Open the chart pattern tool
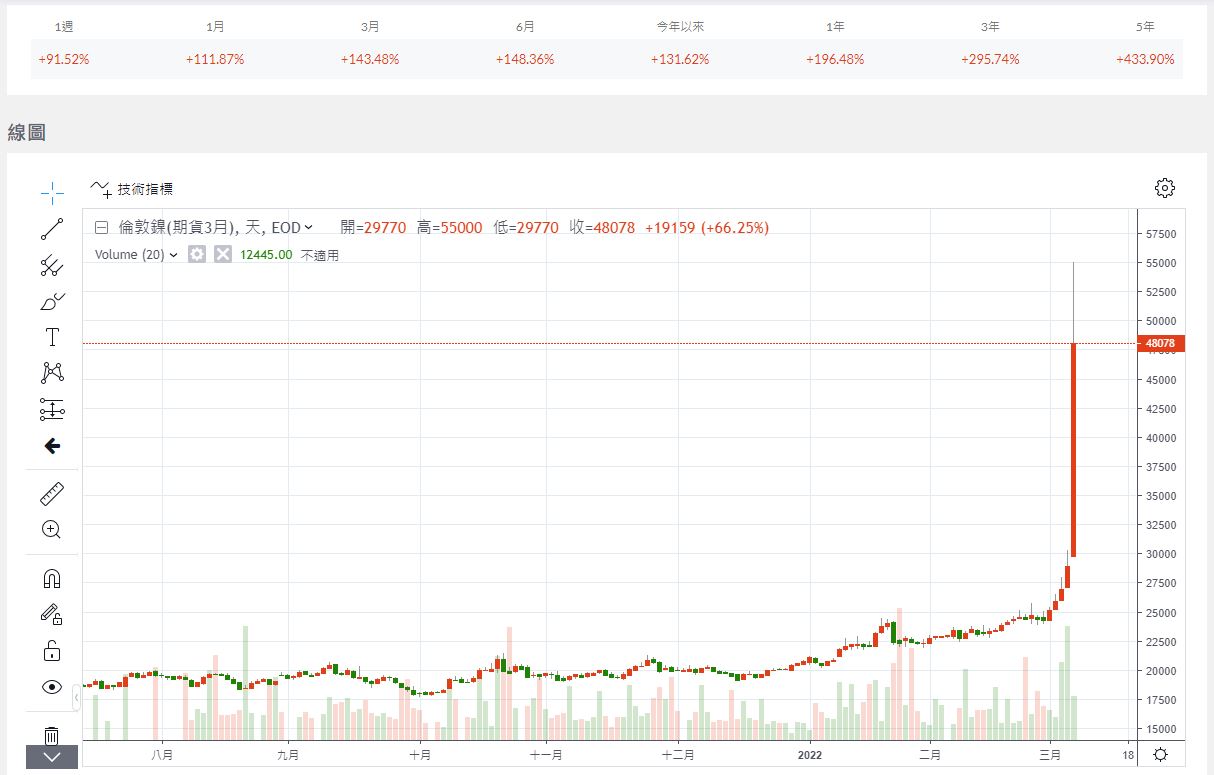The height and width of the screenshot is (775, 1214). (x=52, y=373)
